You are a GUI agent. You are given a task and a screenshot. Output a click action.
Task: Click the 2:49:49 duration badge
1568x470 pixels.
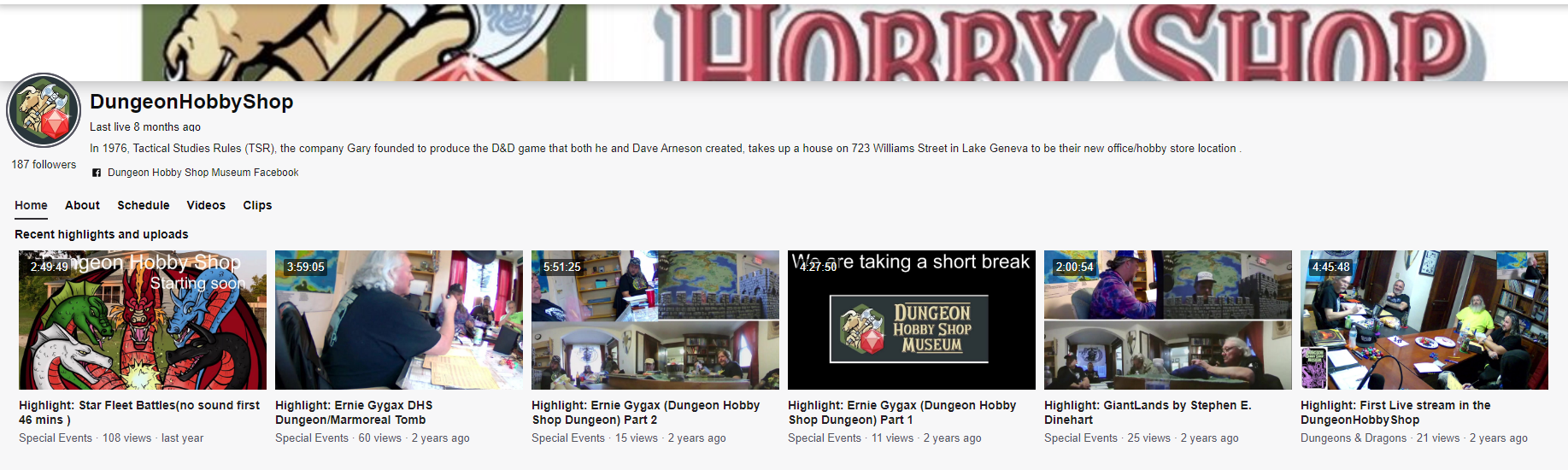coord(50,267)
